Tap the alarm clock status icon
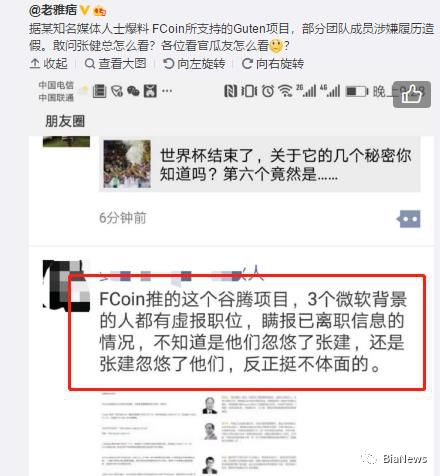This screenshot has height=476, width=440. click(x=268, y=91)
